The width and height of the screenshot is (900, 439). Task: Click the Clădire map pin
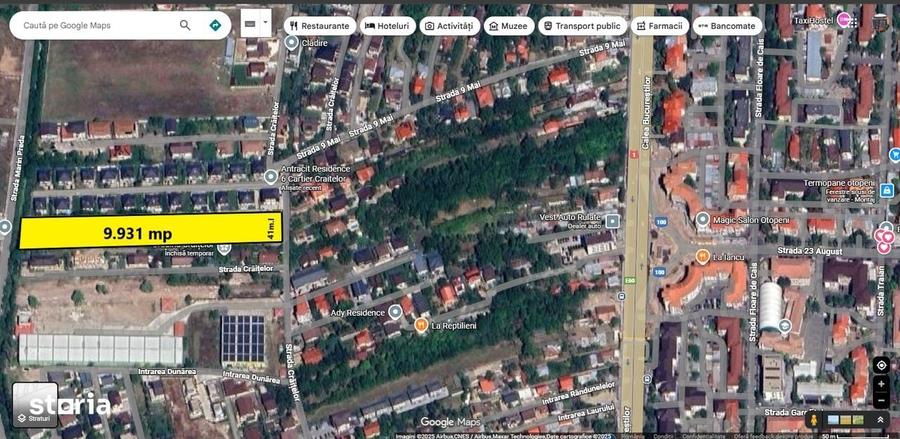(292, 42)
